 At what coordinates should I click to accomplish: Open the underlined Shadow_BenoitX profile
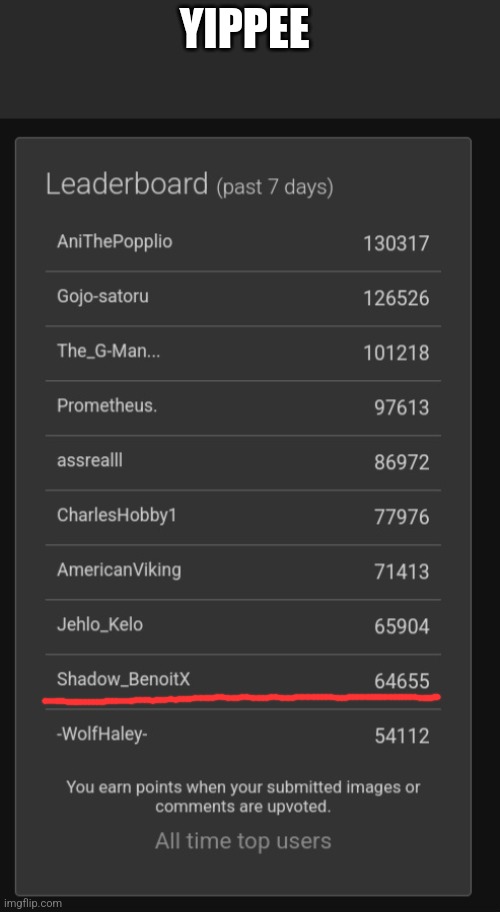tap(123, 679)
